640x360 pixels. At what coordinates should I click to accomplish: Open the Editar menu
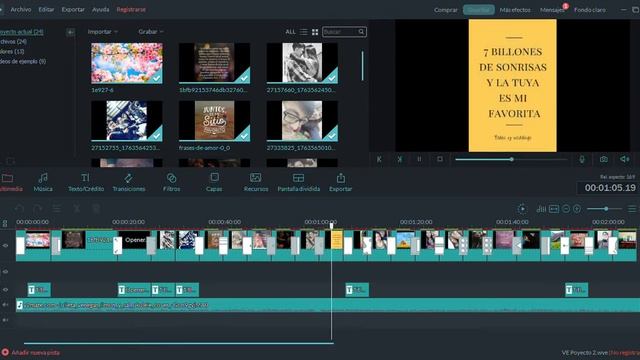pyautogui.click(x=46, y=9)
